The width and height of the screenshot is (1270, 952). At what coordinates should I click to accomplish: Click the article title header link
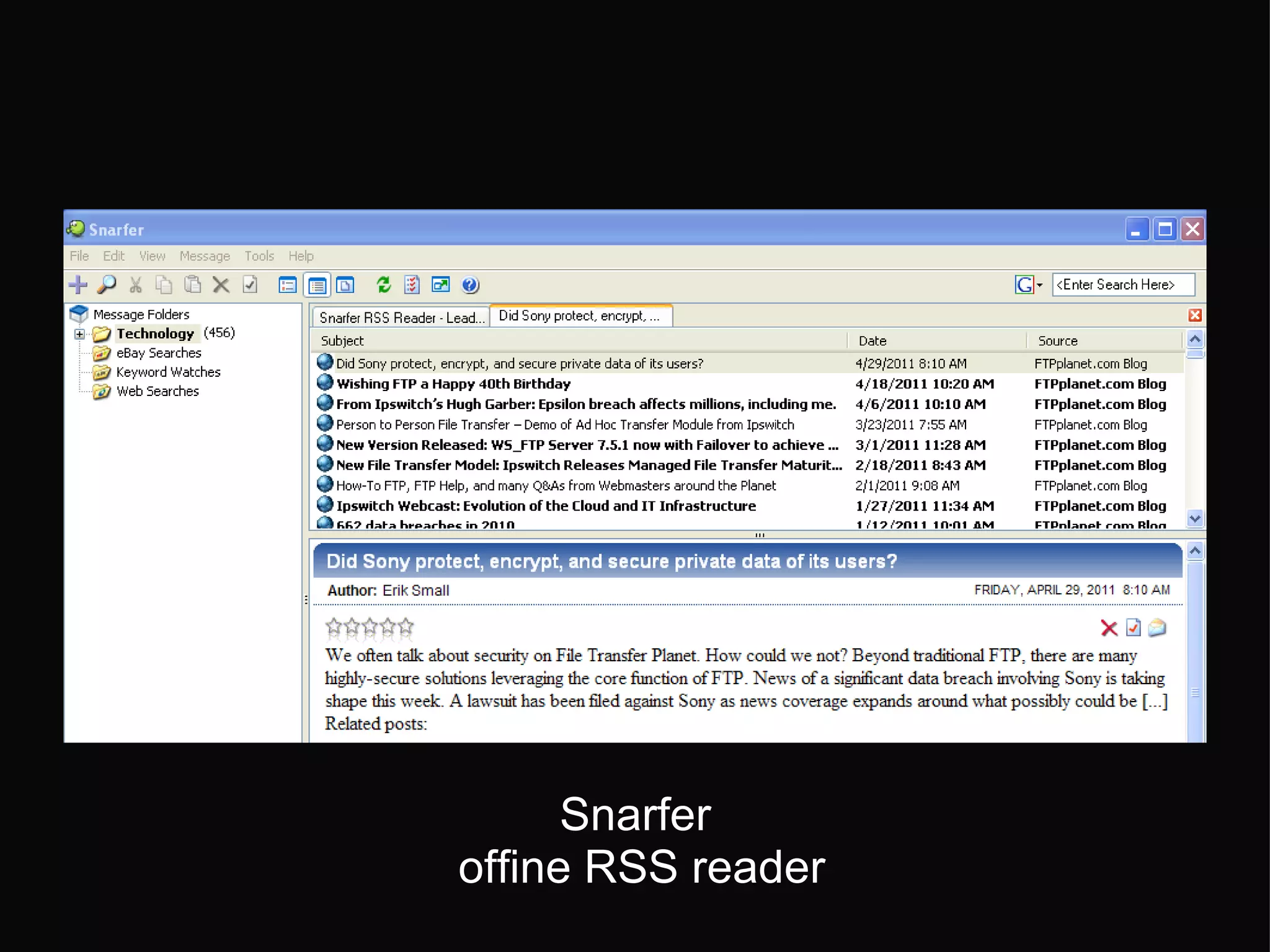pos(611,562)
